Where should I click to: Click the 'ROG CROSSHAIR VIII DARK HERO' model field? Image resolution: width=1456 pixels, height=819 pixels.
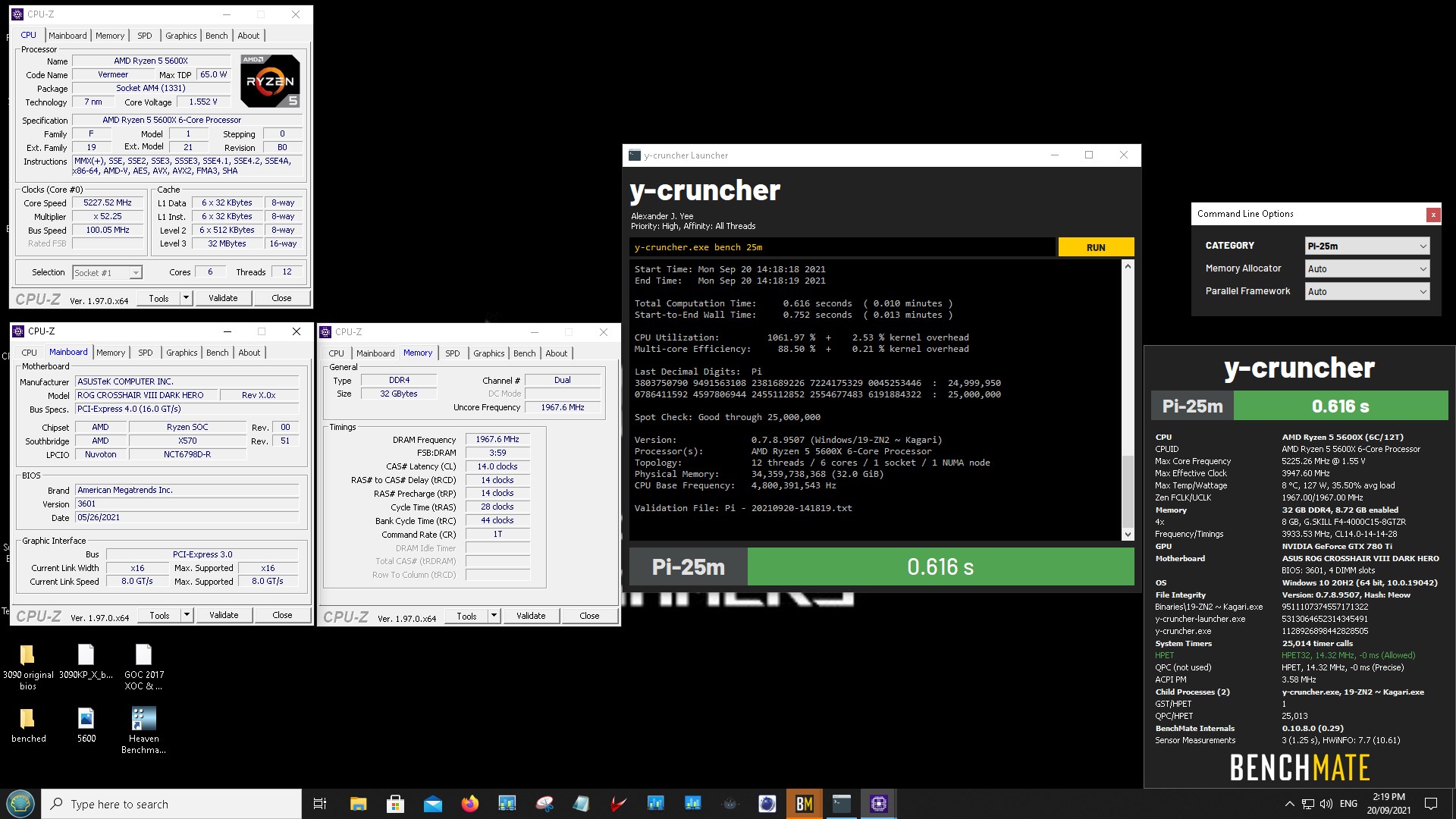(146, 395)
